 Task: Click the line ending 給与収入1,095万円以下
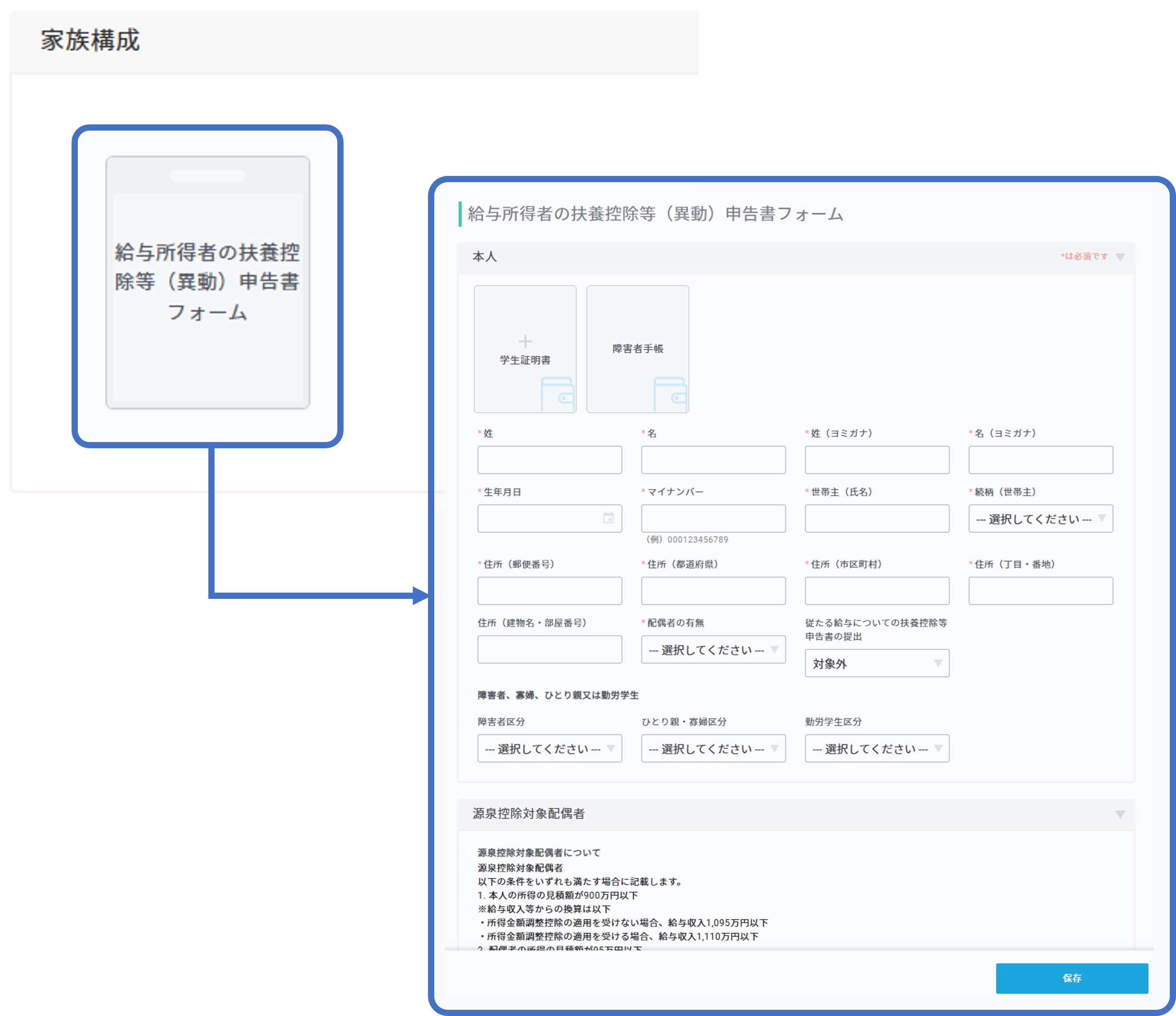[x=623, y=923]
